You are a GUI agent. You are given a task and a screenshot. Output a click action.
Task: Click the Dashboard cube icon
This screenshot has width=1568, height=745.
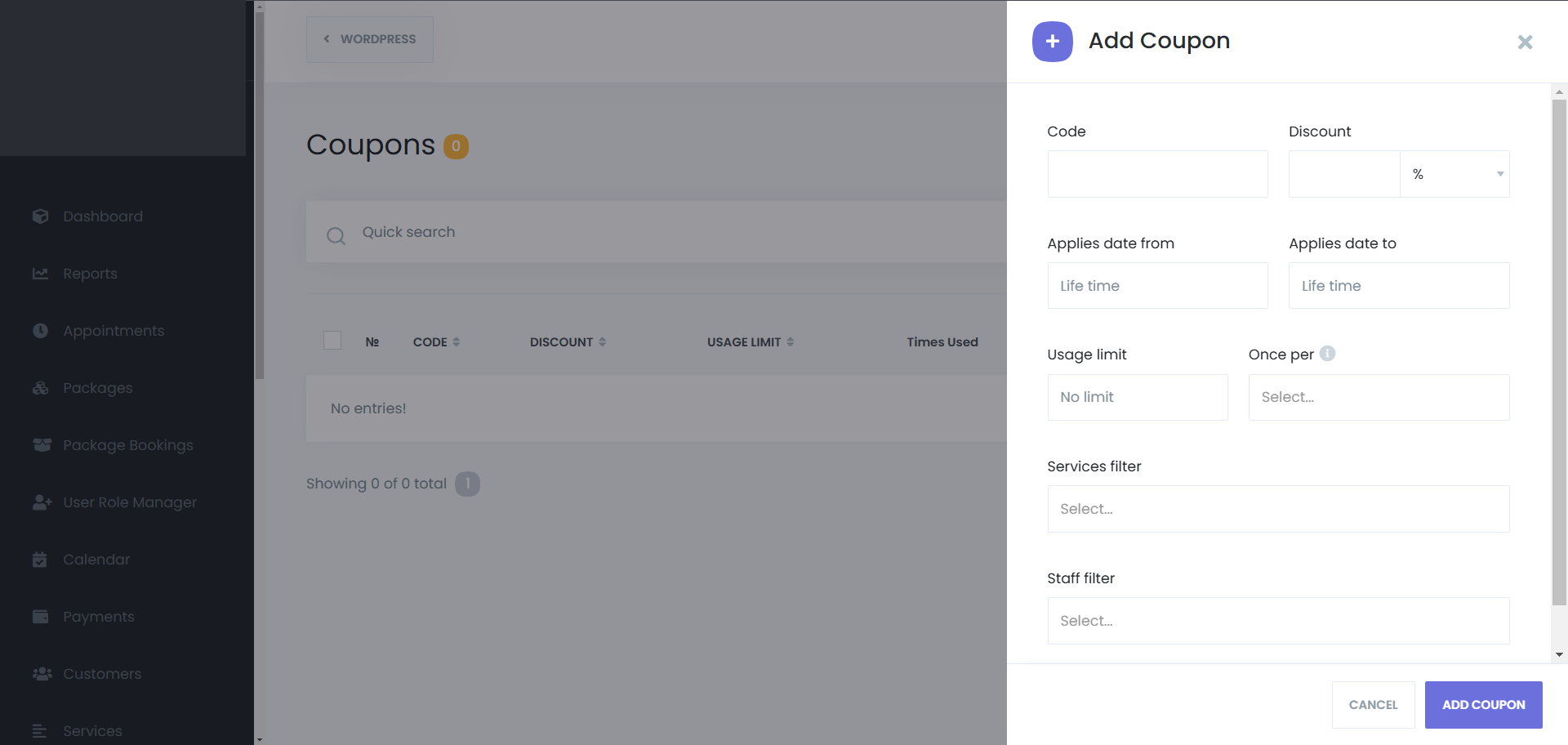[x=41, y=216]
